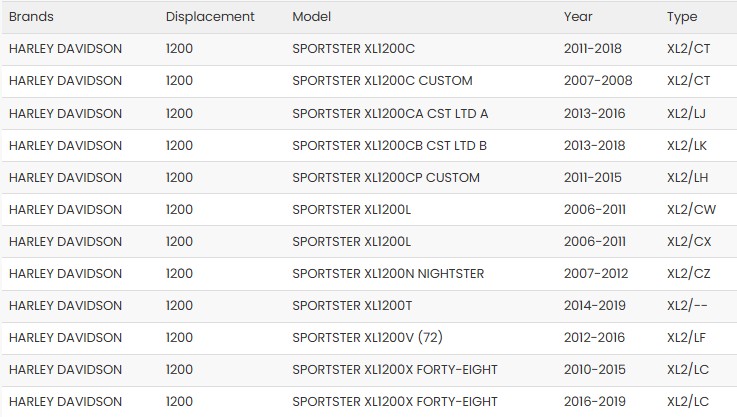Select the SPORTSTER XL1200C CUSTOM model cell
737x417 pixels.
tap(382, 81)
